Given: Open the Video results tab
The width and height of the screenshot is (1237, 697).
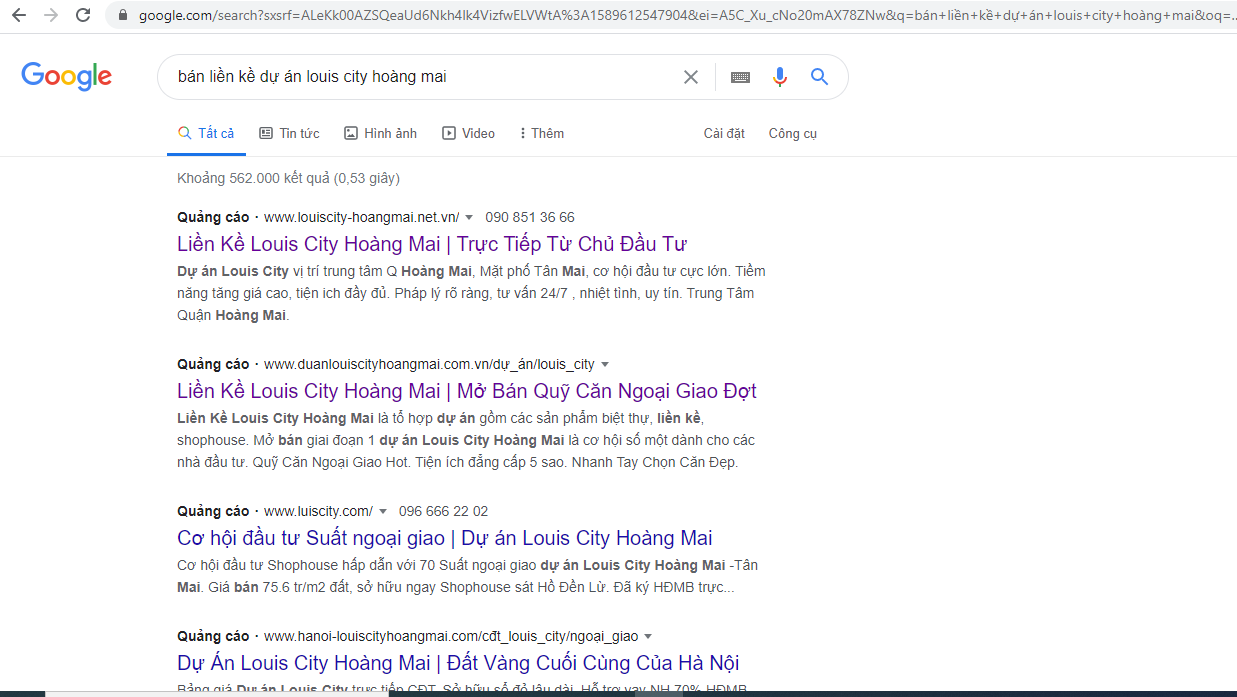Looking at the screenshot, I should [x=468, y=133].
